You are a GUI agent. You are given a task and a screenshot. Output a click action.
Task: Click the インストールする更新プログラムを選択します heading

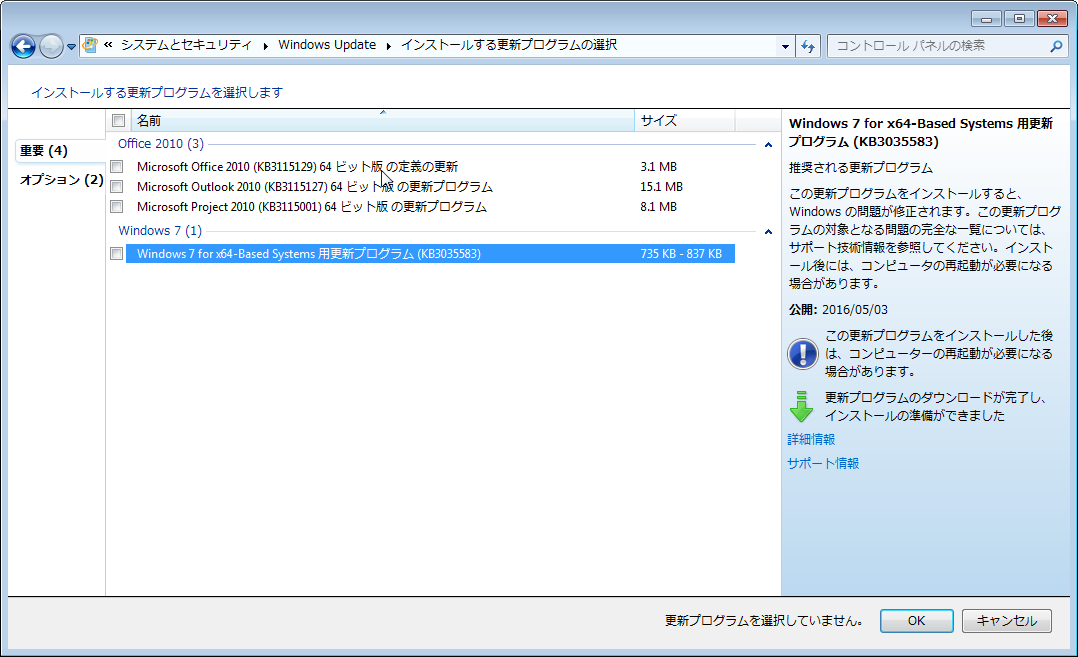click(x=157, y=92)
